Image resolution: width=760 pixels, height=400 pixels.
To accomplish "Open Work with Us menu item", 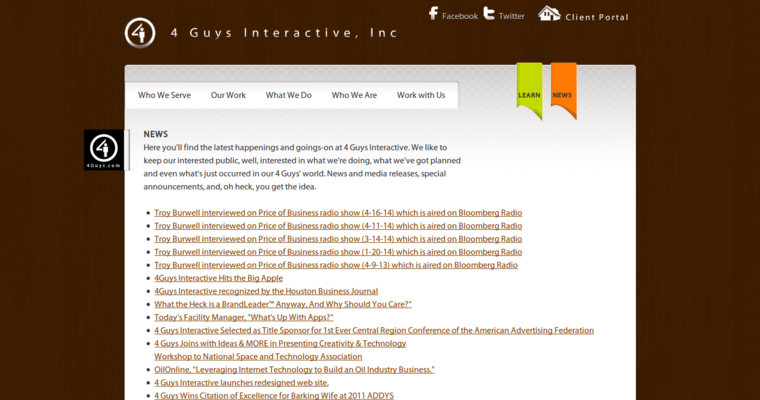I will click(421, 95).
